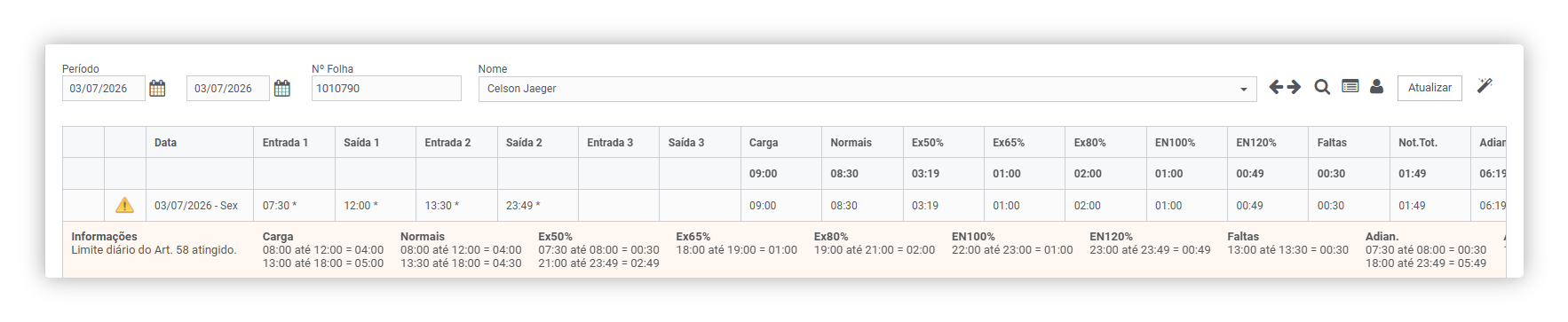Click the employee person icon

pos(1376,86)
